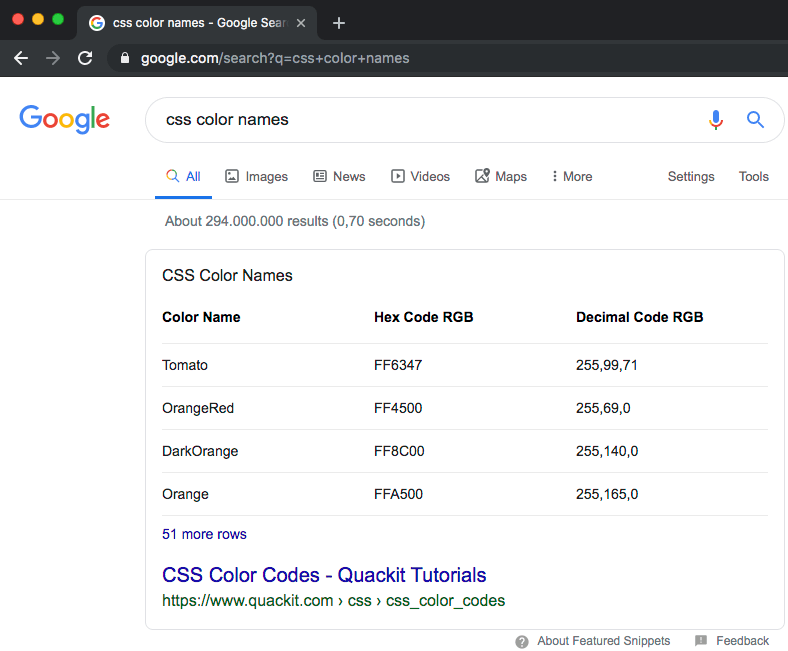Click the browser back arrow
The image size is (788, 651).
[21, 58]
